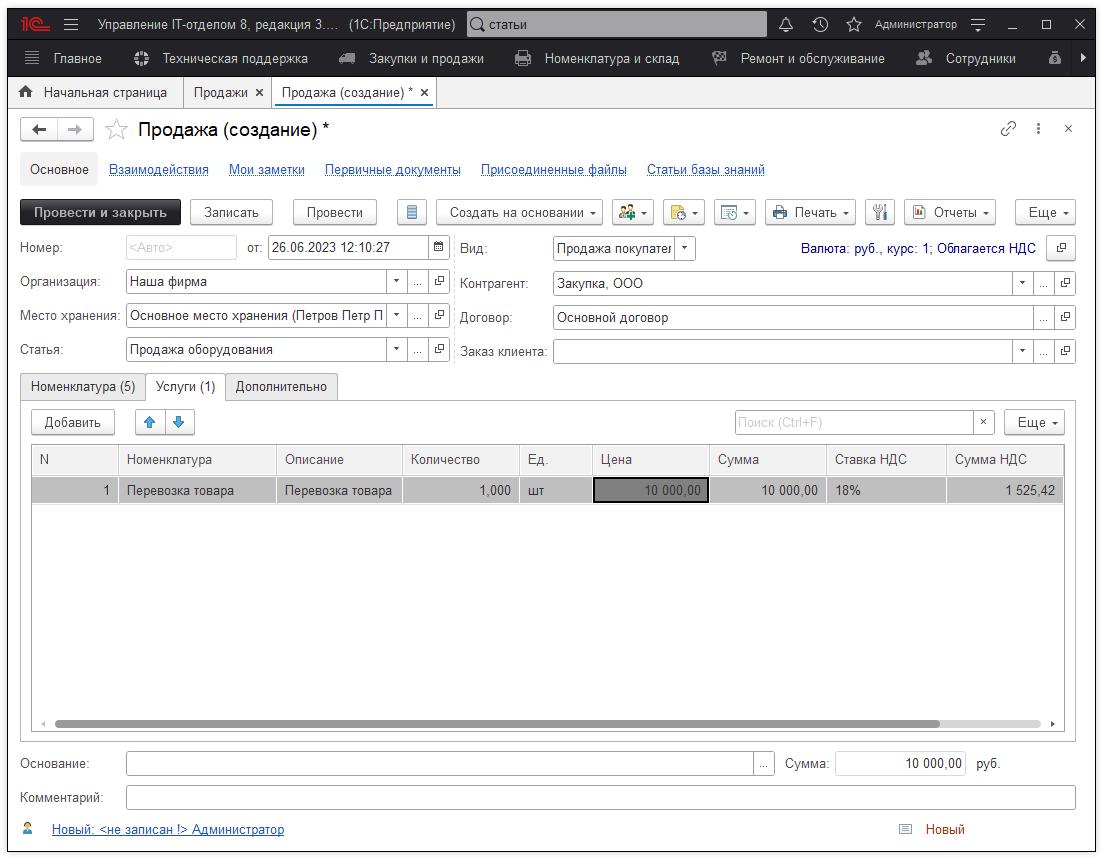The image size is (1103, 859).
Task: Open the history clock icon
Action: click(x=820, y=24)
